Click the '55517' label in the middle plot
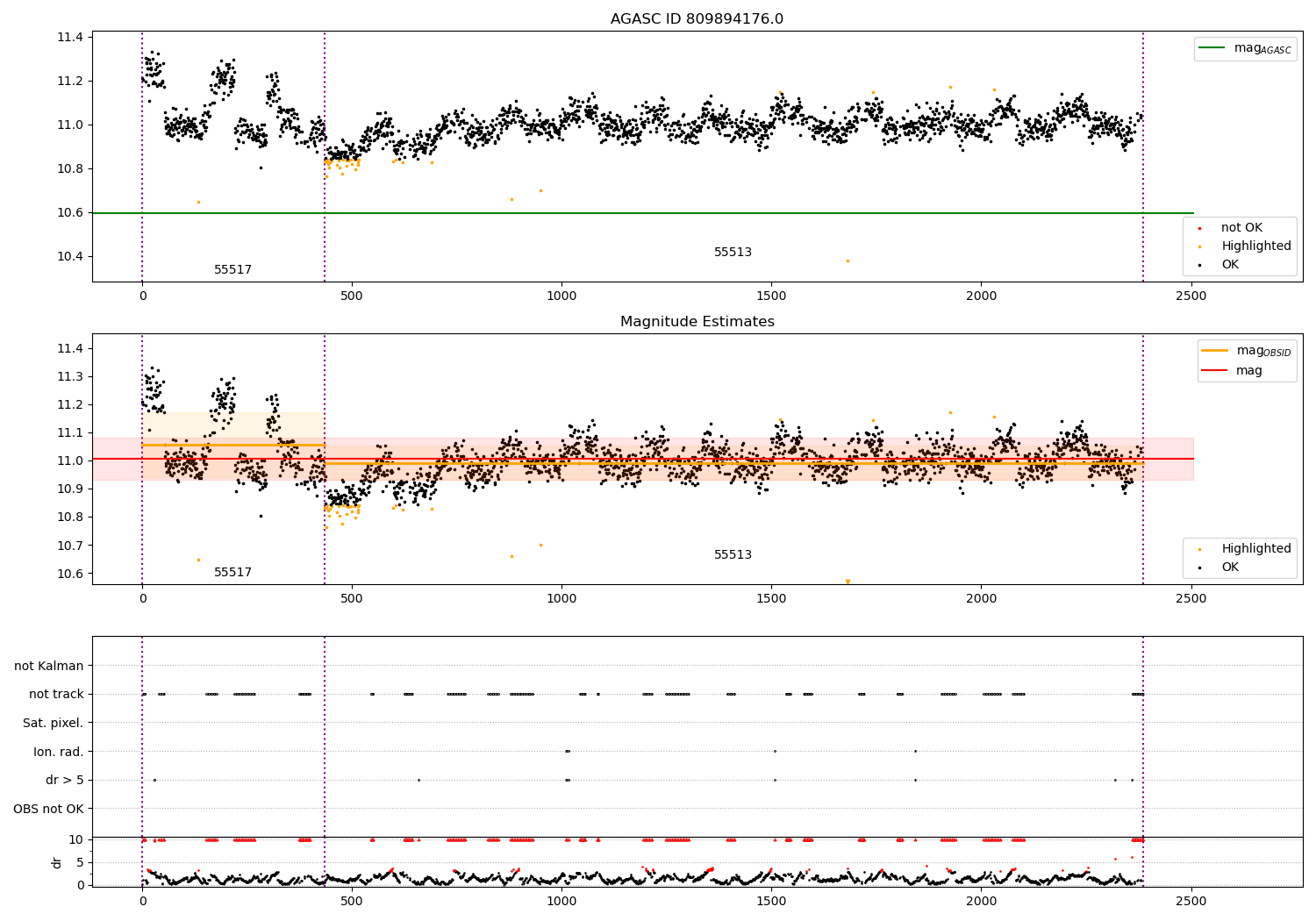 coord(232,573)
